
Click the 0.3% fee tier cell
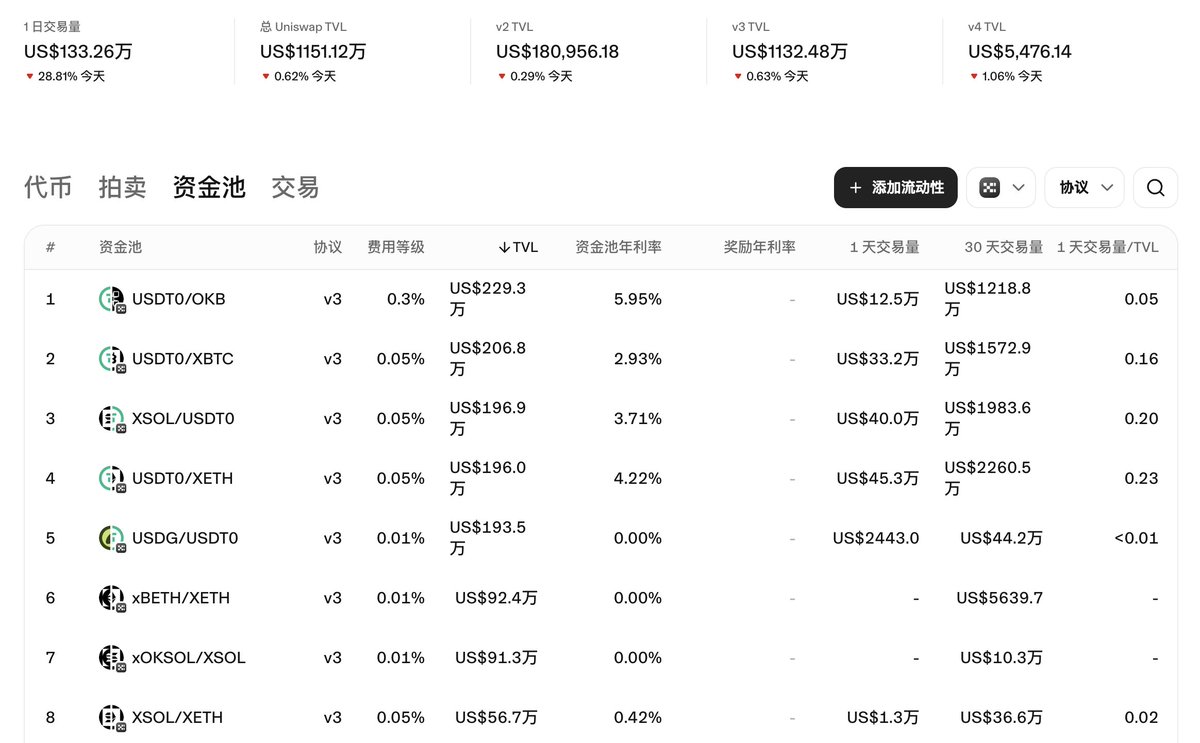tap(406, 299)
